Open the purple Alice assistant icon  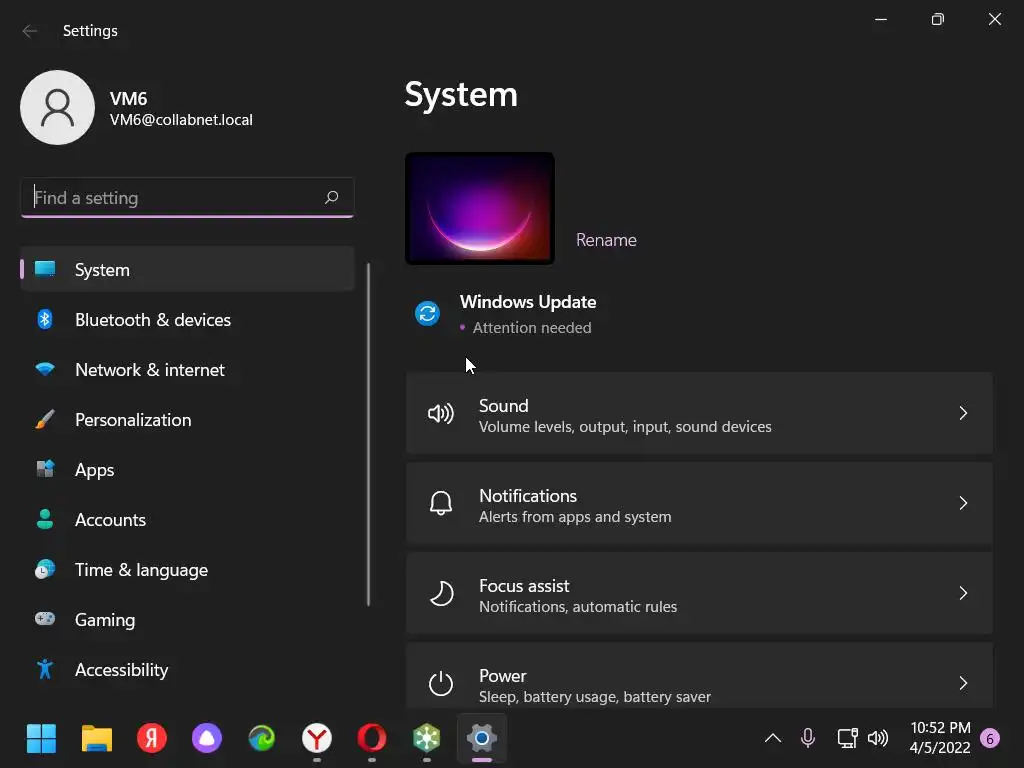(x=207, y=739)
